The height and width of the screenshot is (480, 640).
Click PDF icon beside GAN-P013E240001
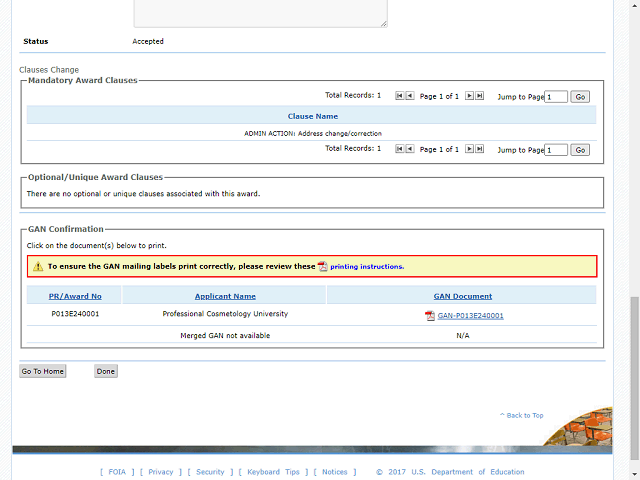pyautogui.click(x=430, y=315)
